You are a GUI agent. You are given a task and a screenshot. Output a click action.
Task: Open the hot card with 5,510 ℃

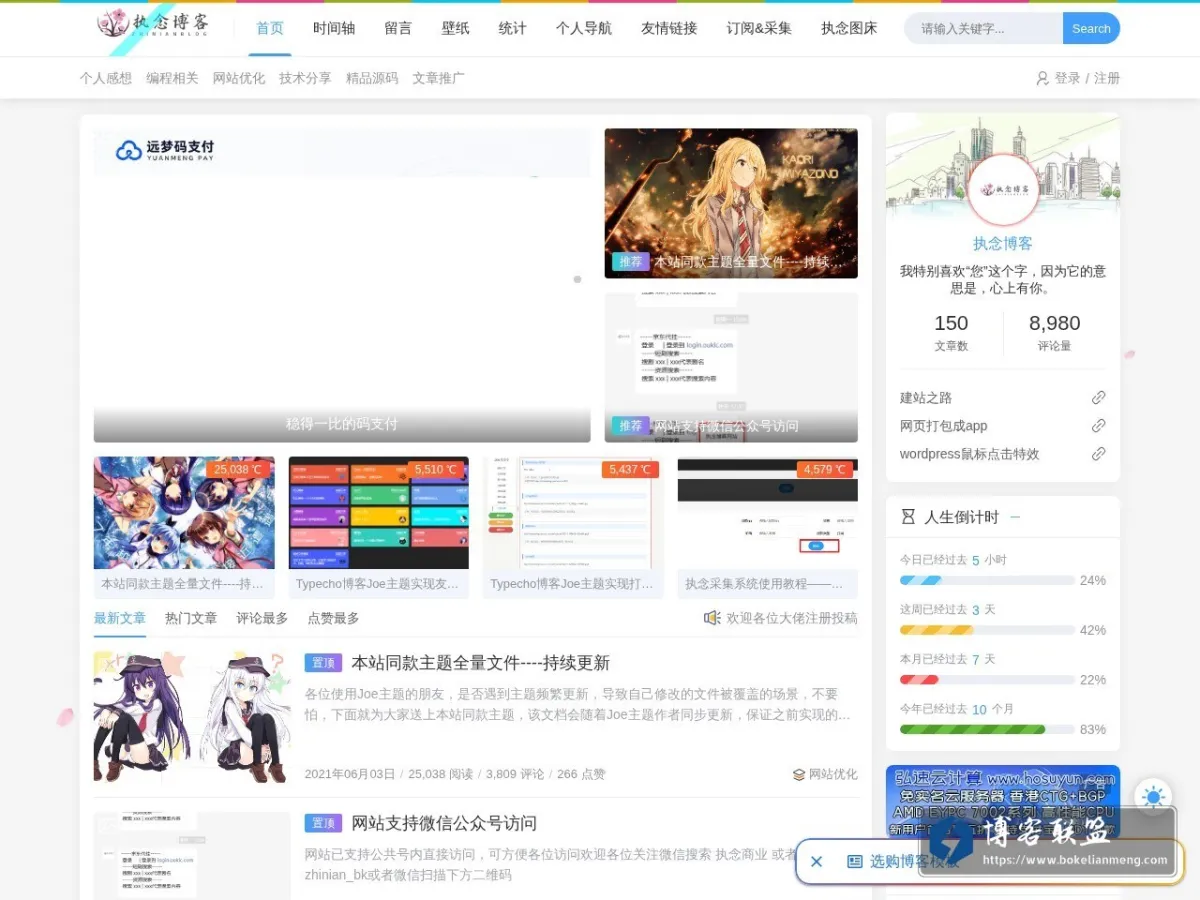[378, 528]
